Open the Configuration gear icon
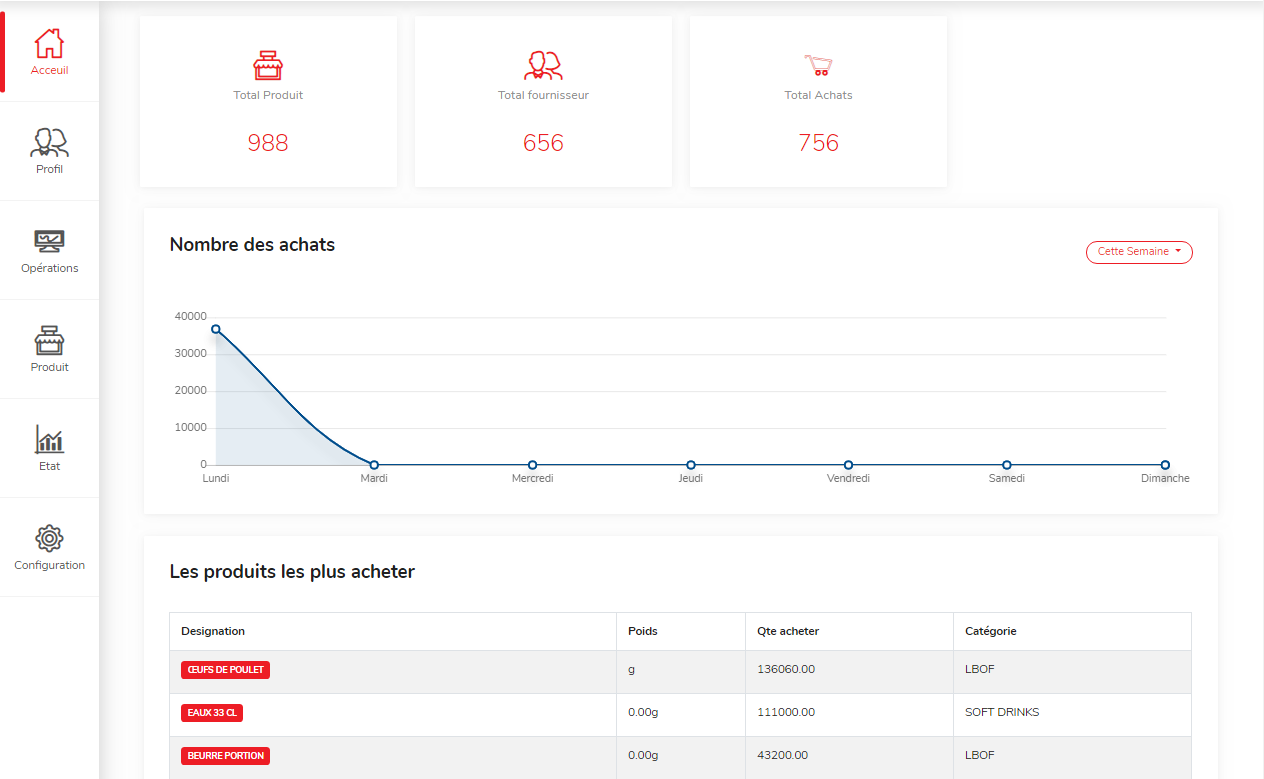The width and height of the screenshot is (1264, 779). click(x=49, y=538)
